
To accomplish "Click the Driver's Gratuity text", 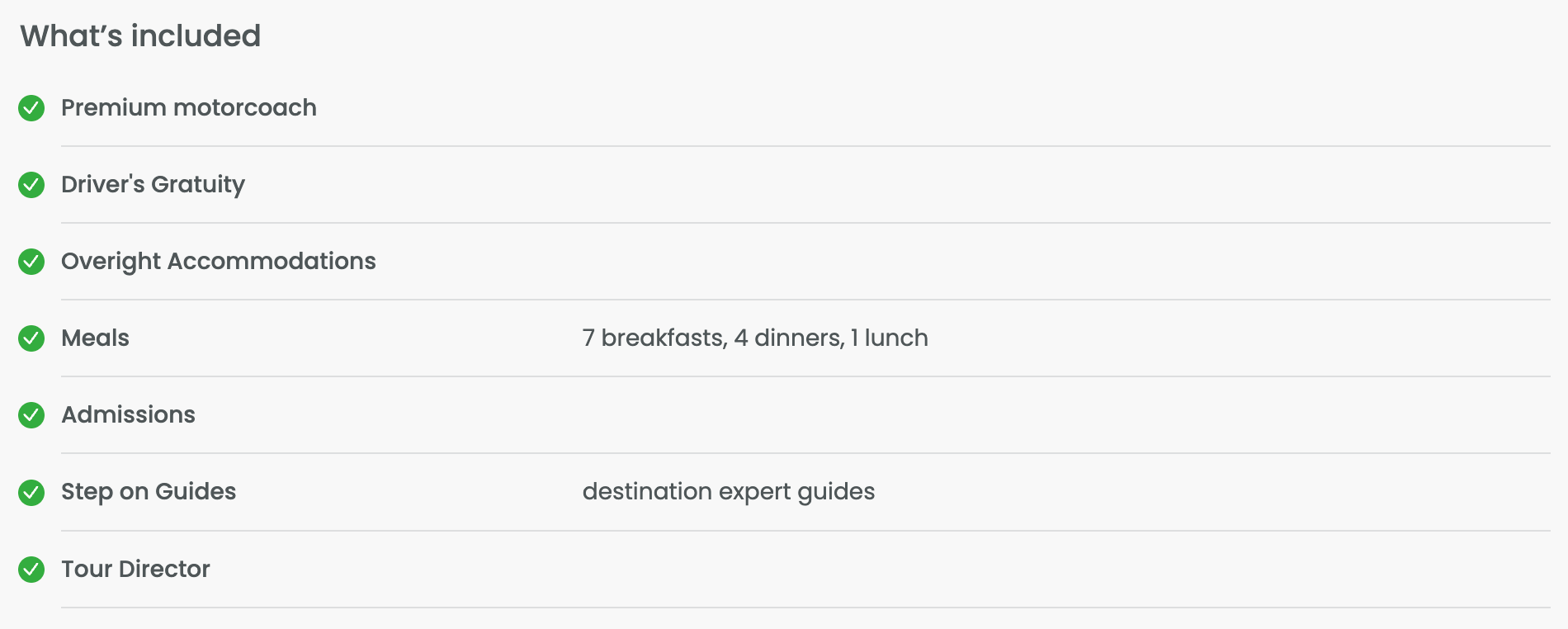I will 153,185.
